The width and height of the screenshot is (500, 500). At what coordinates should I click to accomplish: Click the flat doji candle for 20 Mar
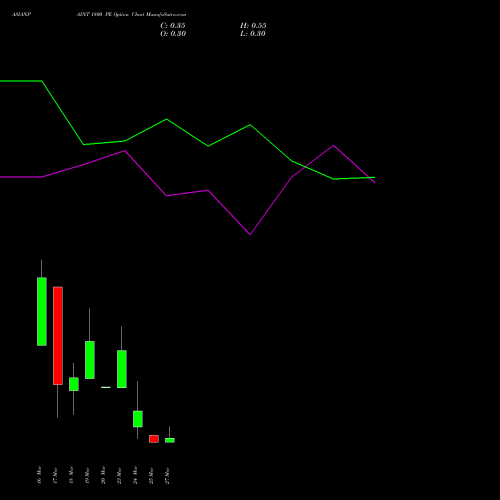(106, 387)
